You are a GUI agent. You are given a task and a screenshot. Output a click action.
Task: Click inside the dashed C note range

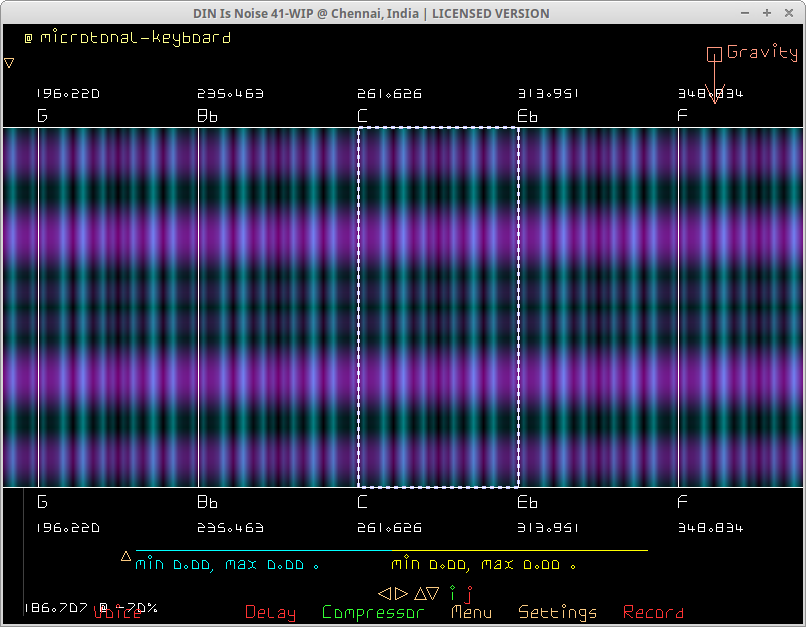click(x=438, y=307)
